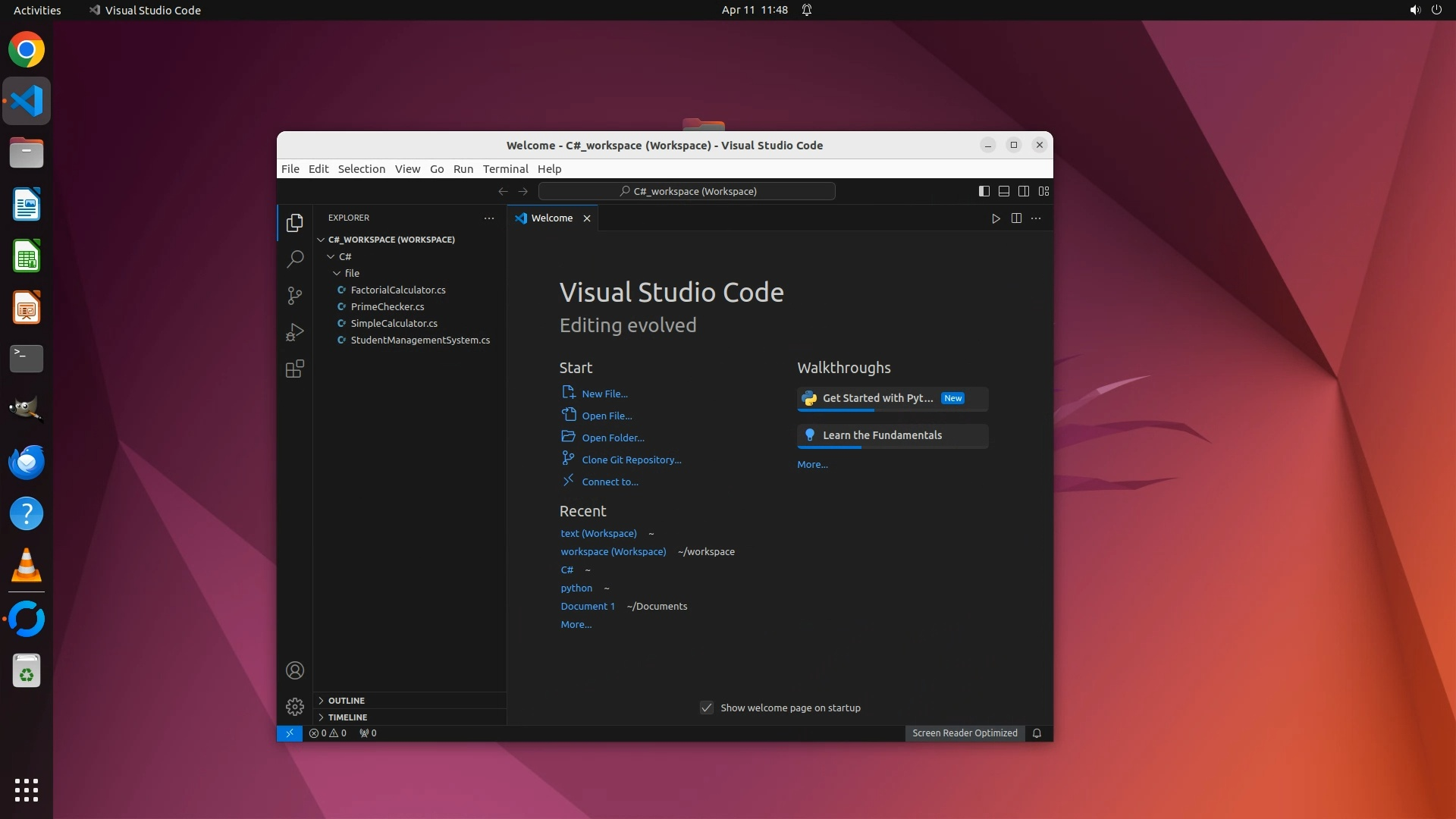Image resolution: width=1456 pixels, height=819 pixels.
Task: Toggle the primary side bar visibility
Action: pos(984,191)
